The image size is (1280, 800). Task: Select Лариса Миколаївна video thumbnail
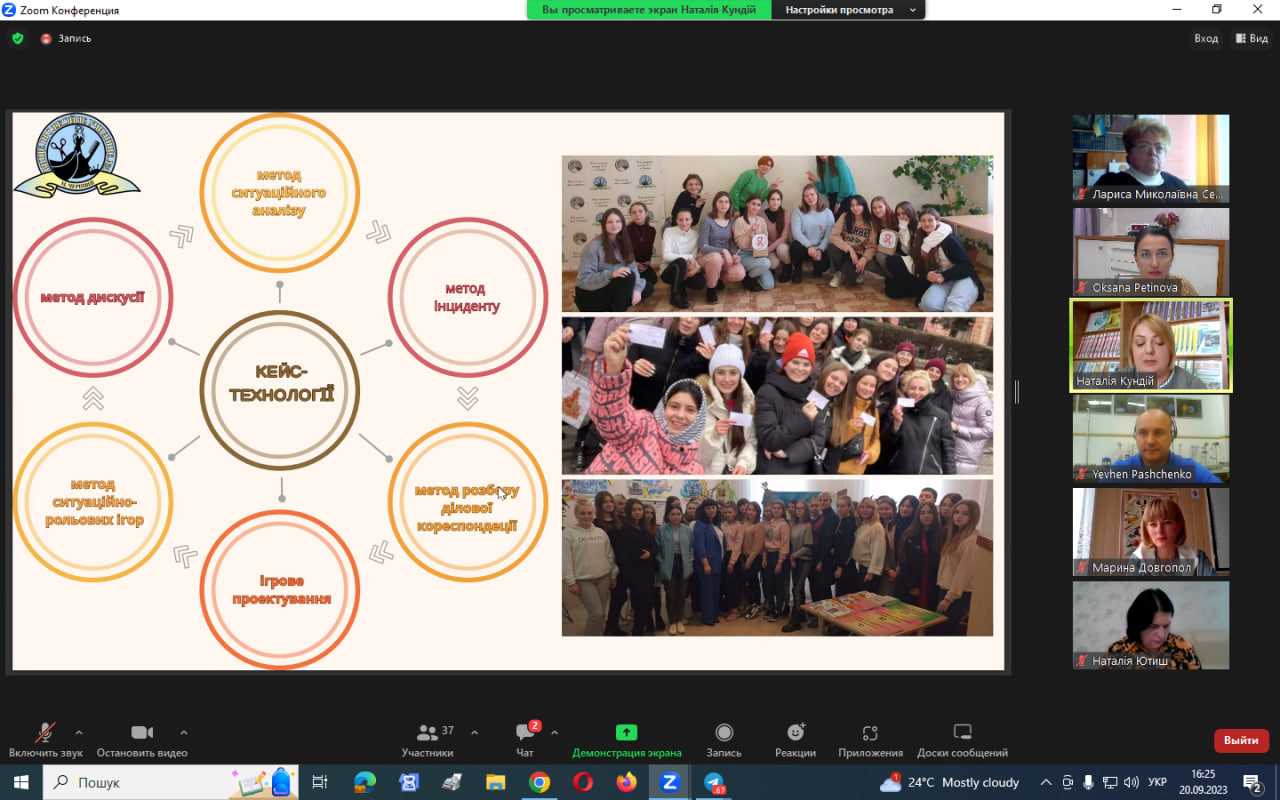click(1151, 159)
